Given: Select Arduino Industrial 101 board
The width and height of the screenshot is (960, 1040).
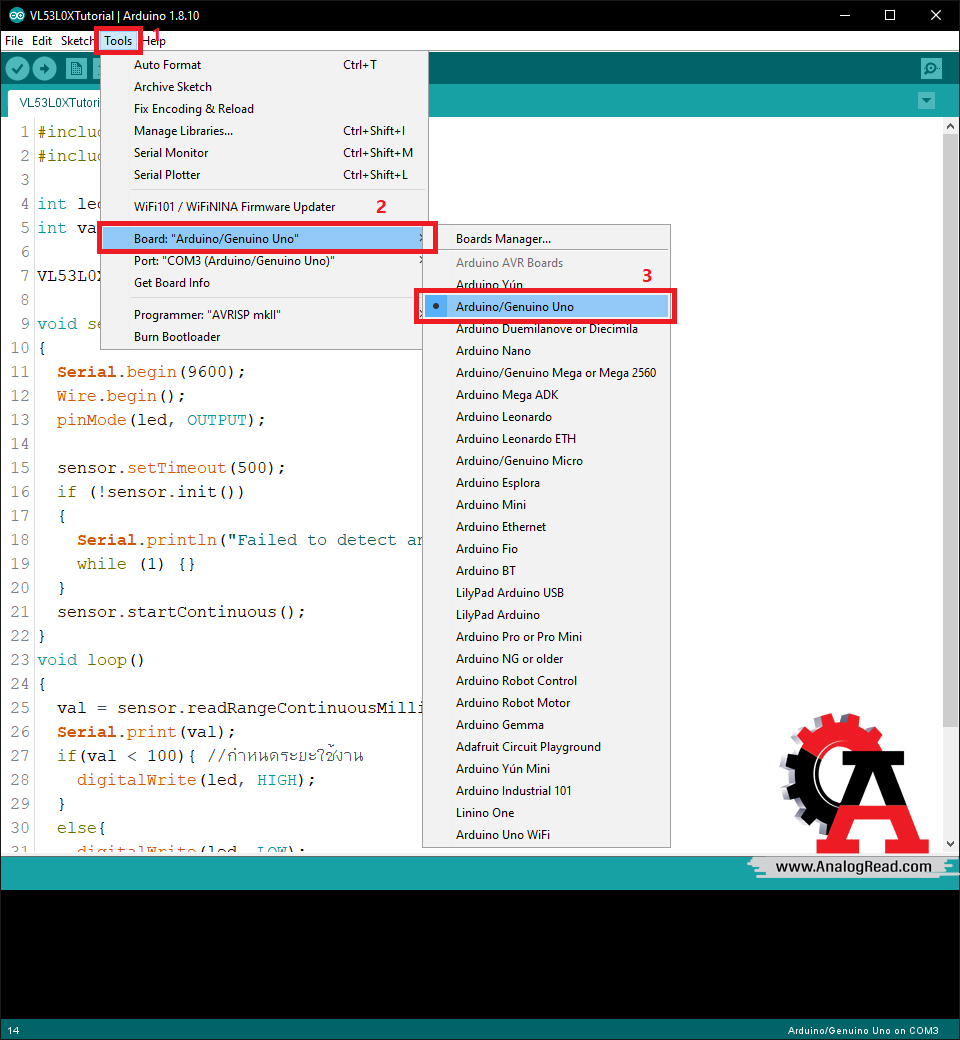Looking at the screenshot, I should (546, 790).
